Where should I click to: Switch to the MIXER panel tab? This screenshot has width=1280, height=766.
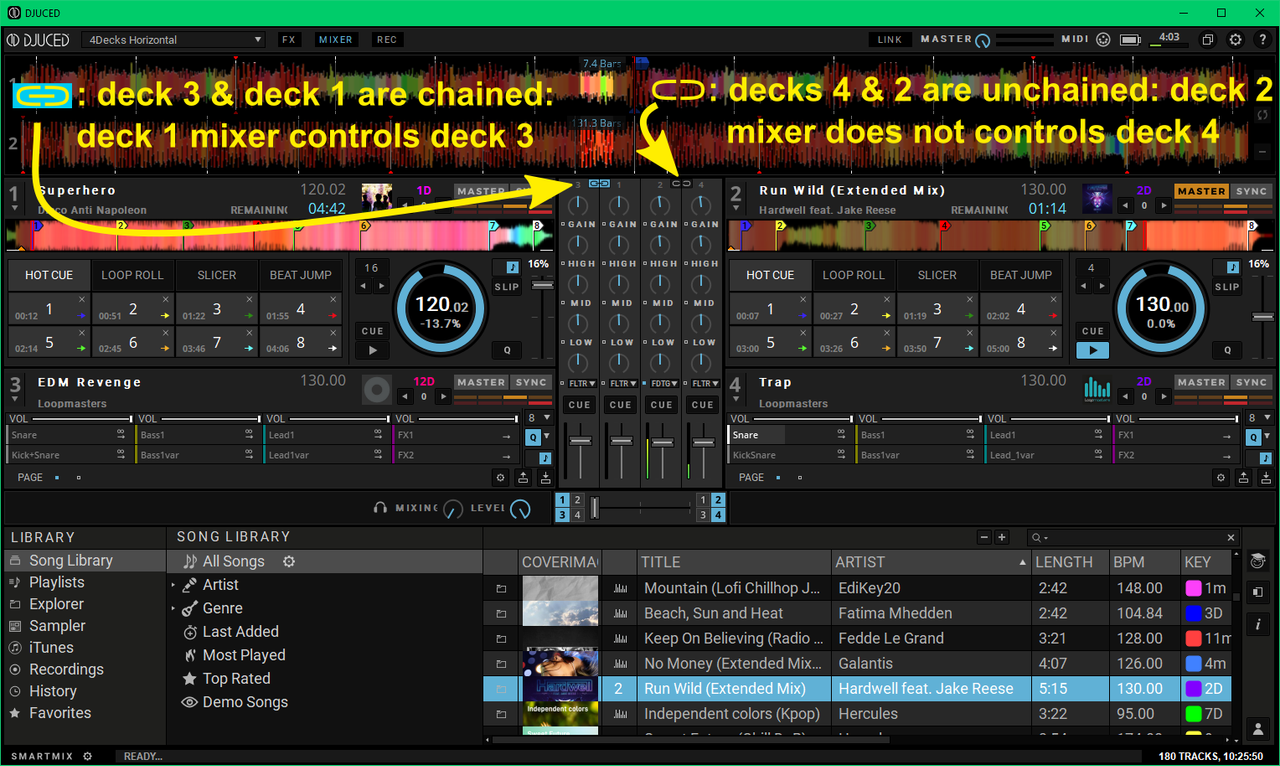point(336,40)
